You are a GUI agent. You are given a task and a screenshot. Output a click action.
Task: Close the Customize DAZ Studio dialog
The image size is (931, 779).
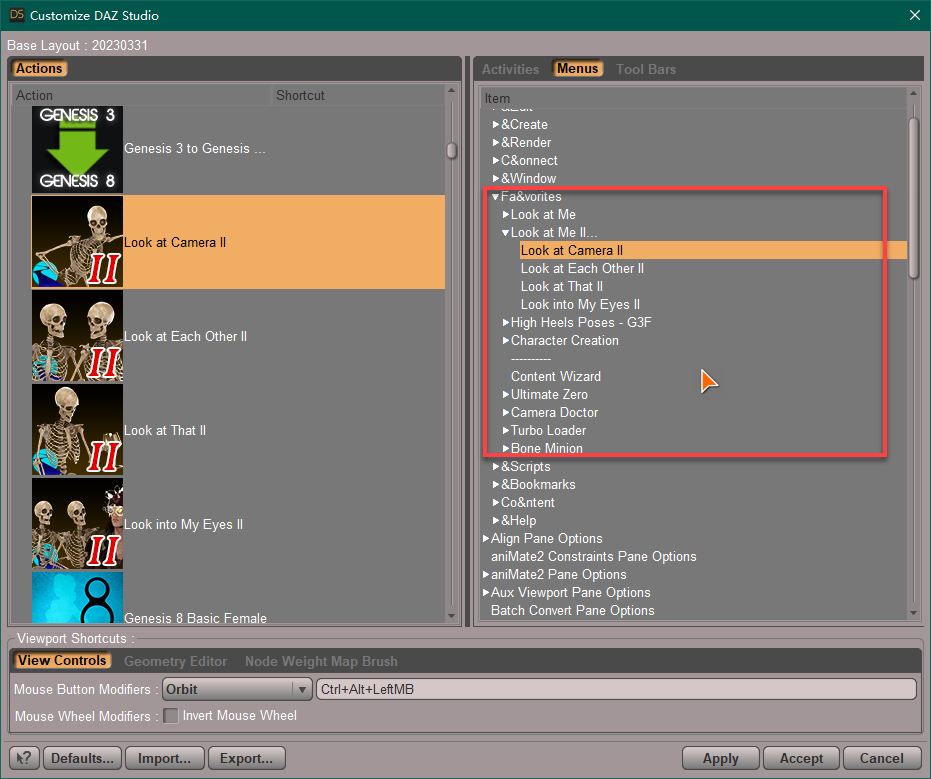coord(915,15)
